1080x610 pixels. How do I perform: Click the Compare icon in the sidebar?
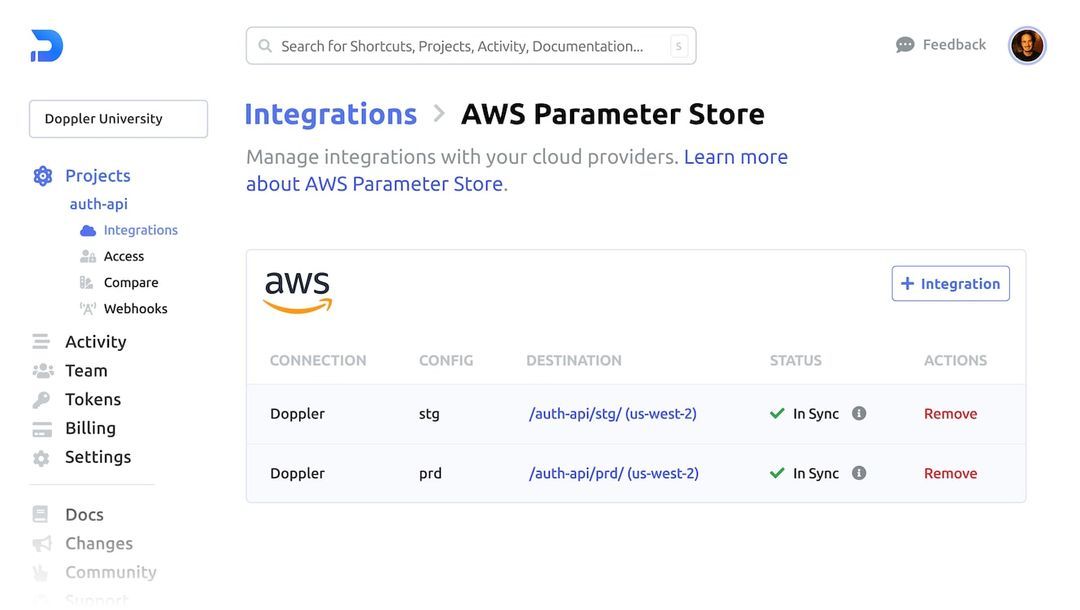click(86, 281)
